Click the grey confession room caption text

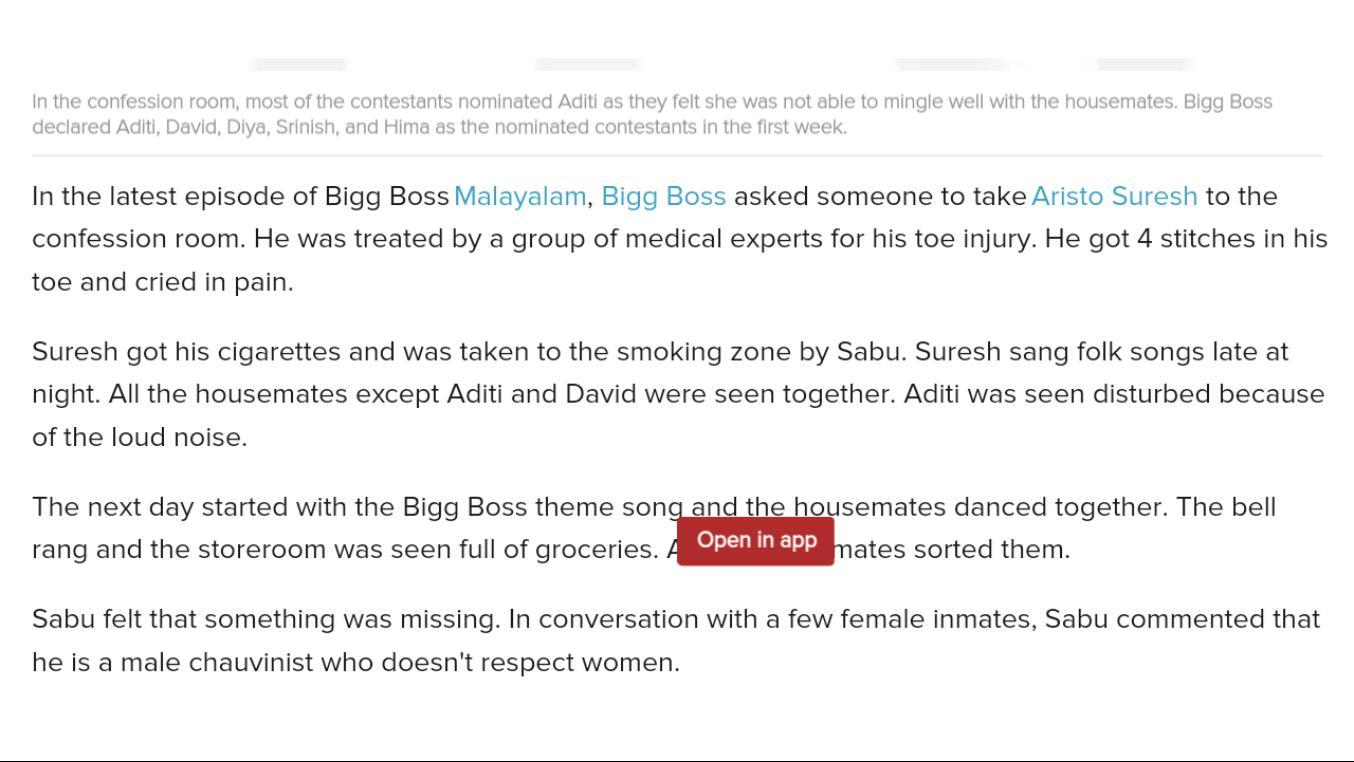pos(650,114)
